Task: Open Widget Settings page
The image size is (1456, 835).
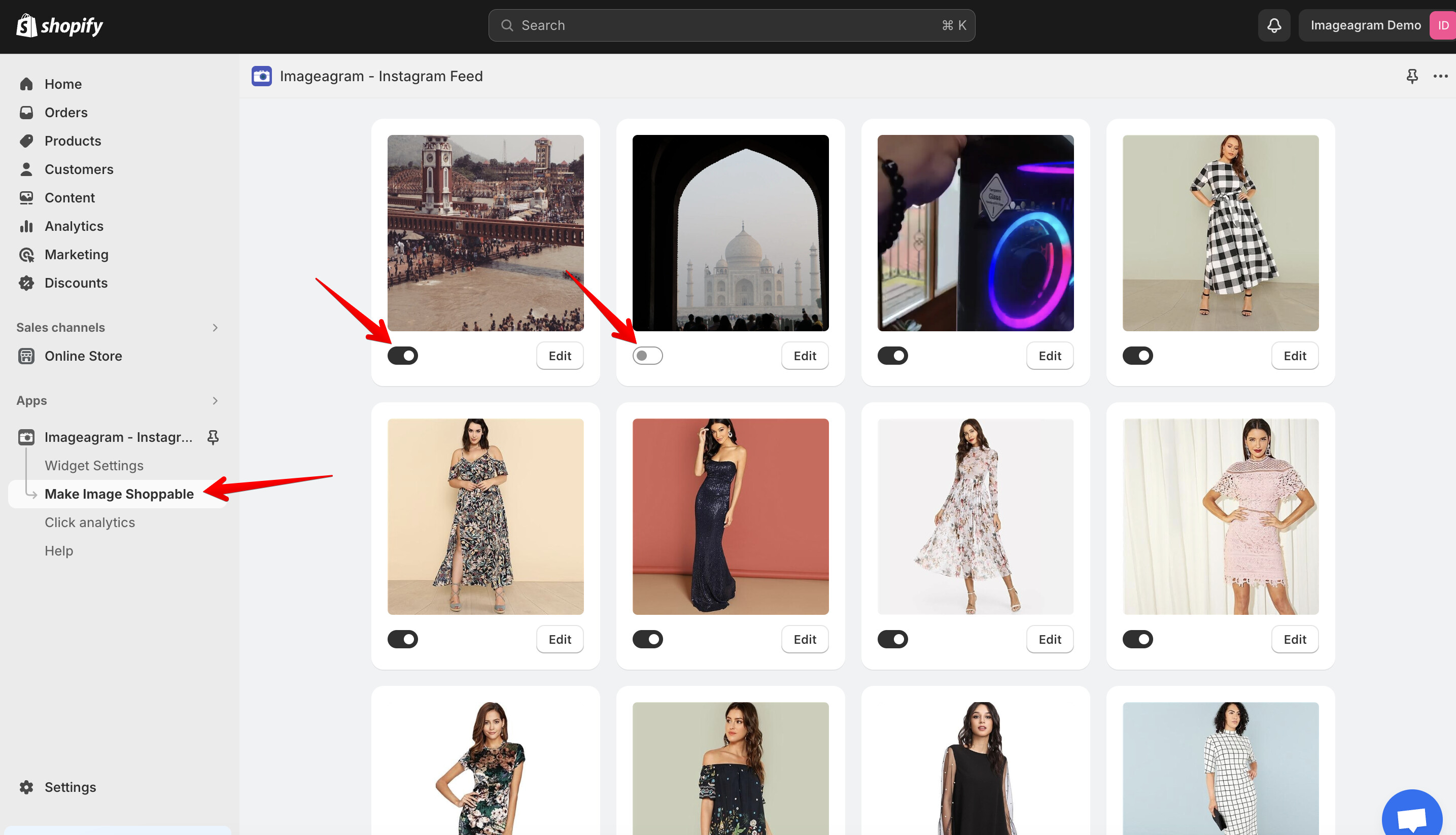Action: [x=94, y=466]
